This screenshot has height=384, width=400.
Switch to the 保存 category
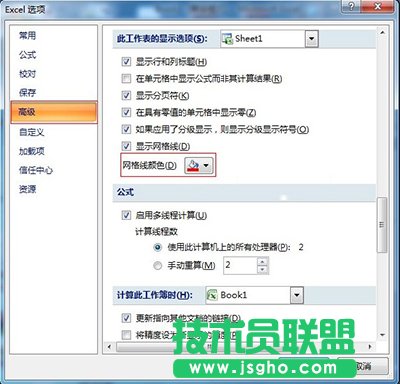click(x=27, y=93)
